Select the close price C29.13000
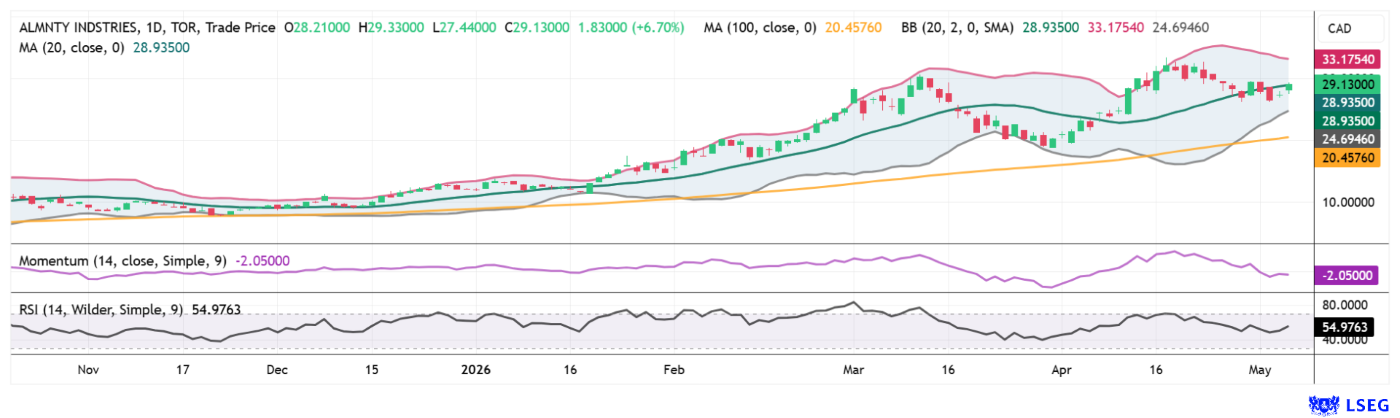Image resolution: width=1400 pixels, height=418 pixels. [537, 27]
